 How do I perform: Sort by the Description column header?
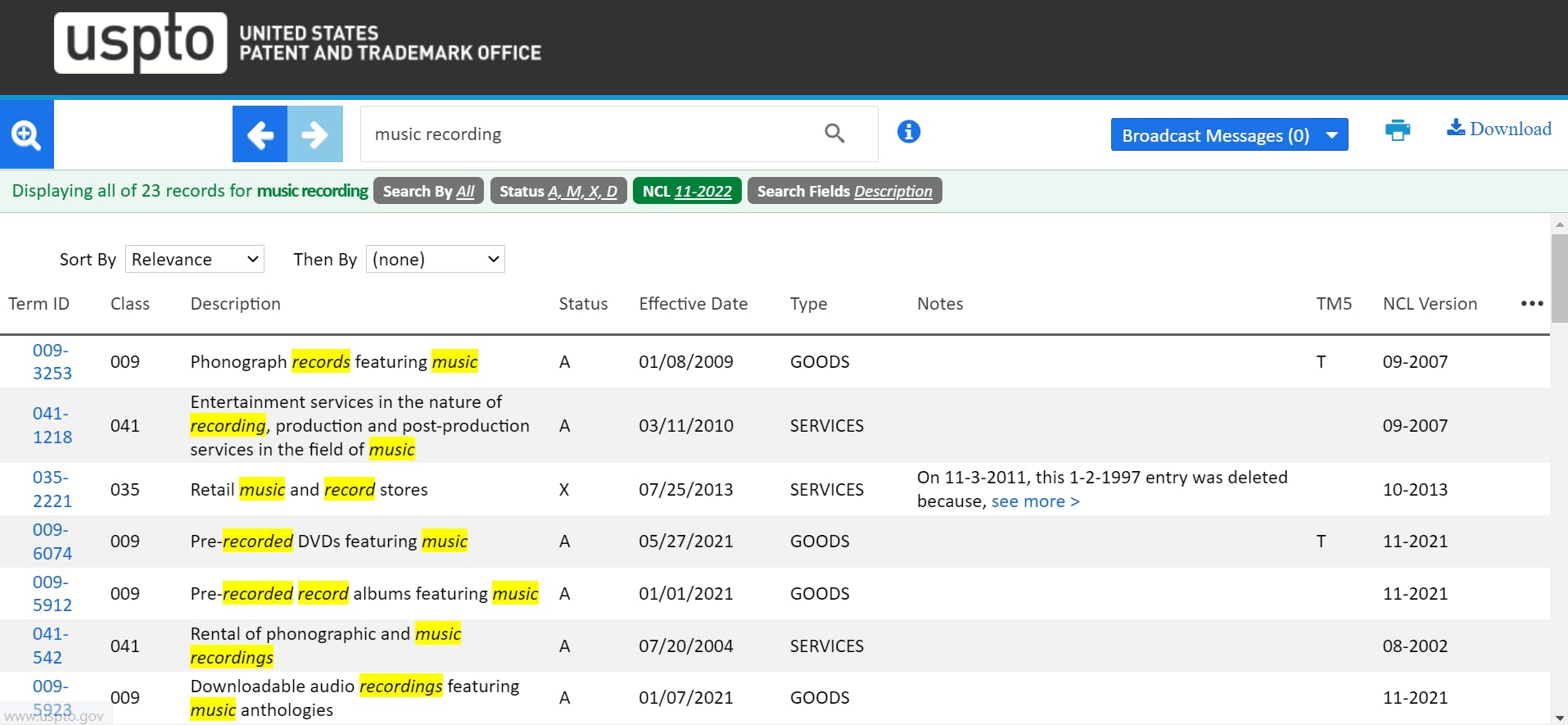[235, 304]
